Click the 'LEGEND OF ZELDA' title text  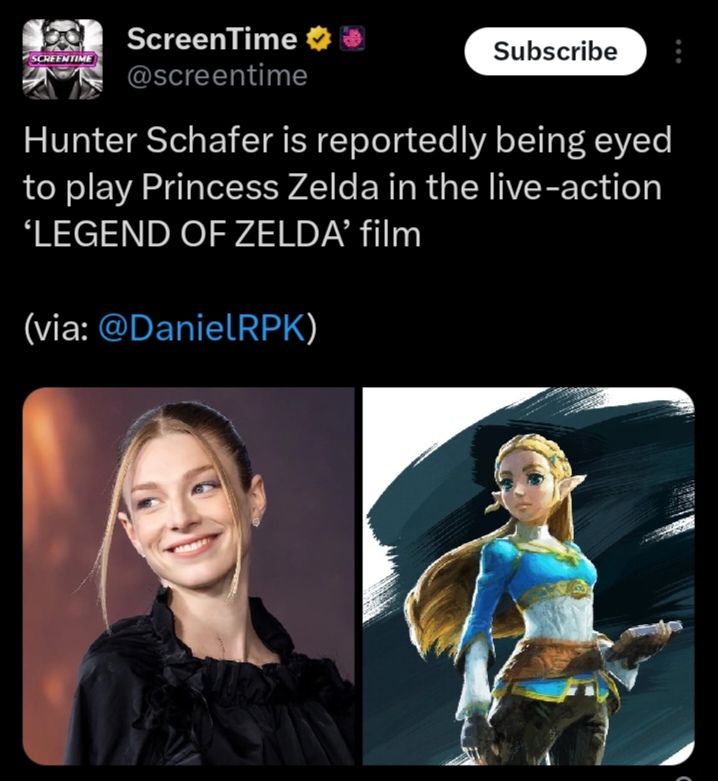189,235
